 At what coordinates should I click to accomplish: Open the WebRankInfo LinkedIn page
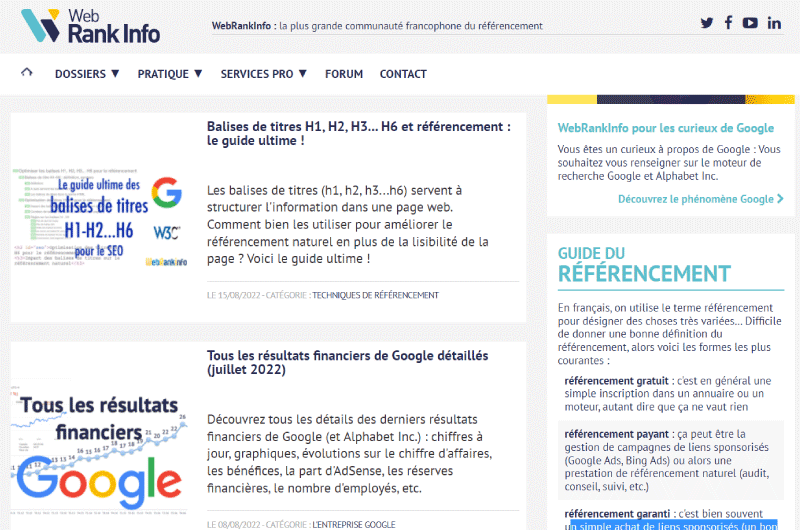[774, 23]
